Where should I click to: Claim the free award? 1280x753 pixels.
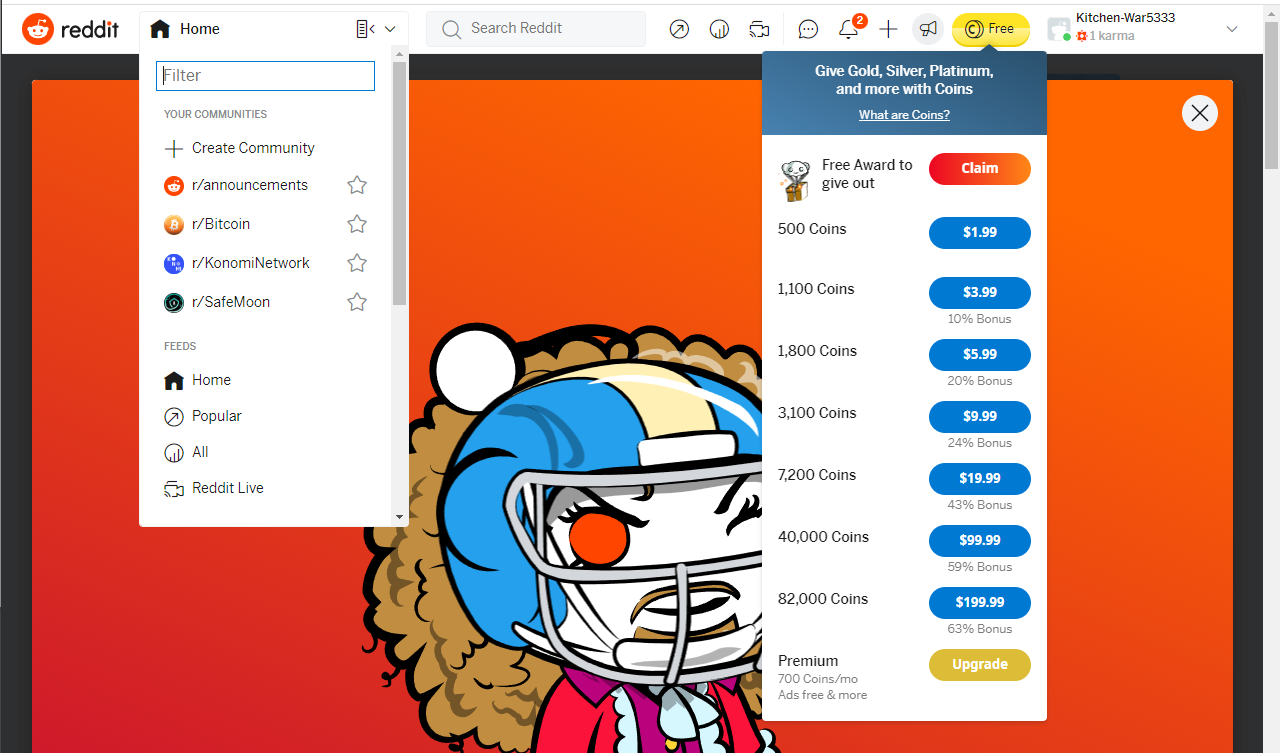(979, 169)
